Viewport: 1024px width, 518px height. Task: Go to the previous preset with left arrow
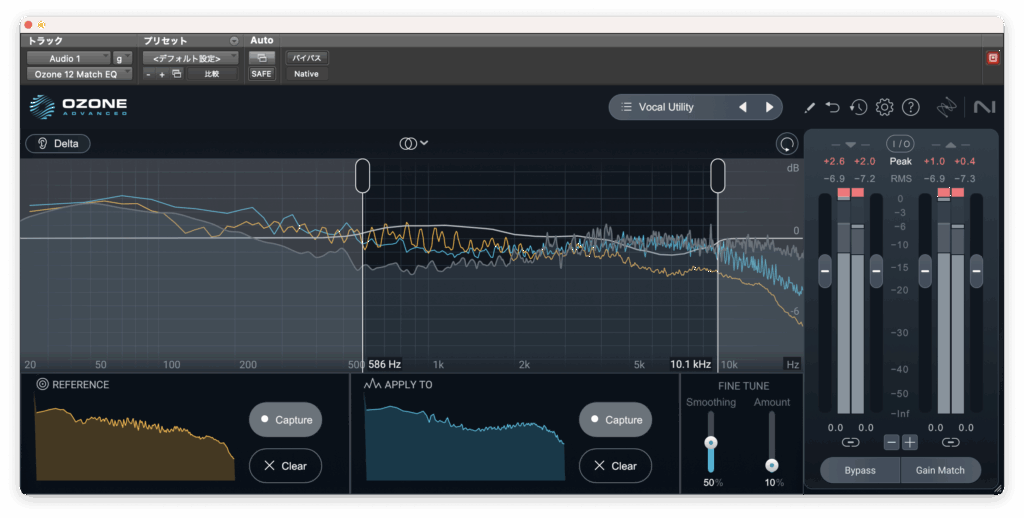click(742, 107)
